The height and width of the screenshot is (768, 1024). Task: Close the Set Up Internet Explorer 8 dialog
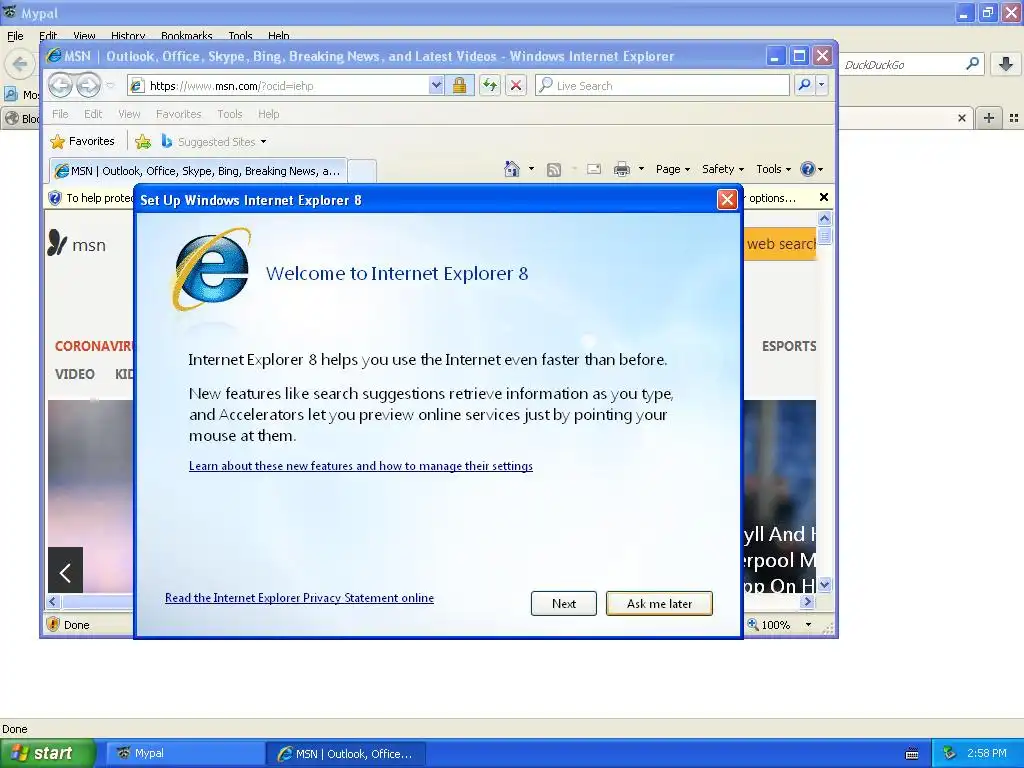727,199
